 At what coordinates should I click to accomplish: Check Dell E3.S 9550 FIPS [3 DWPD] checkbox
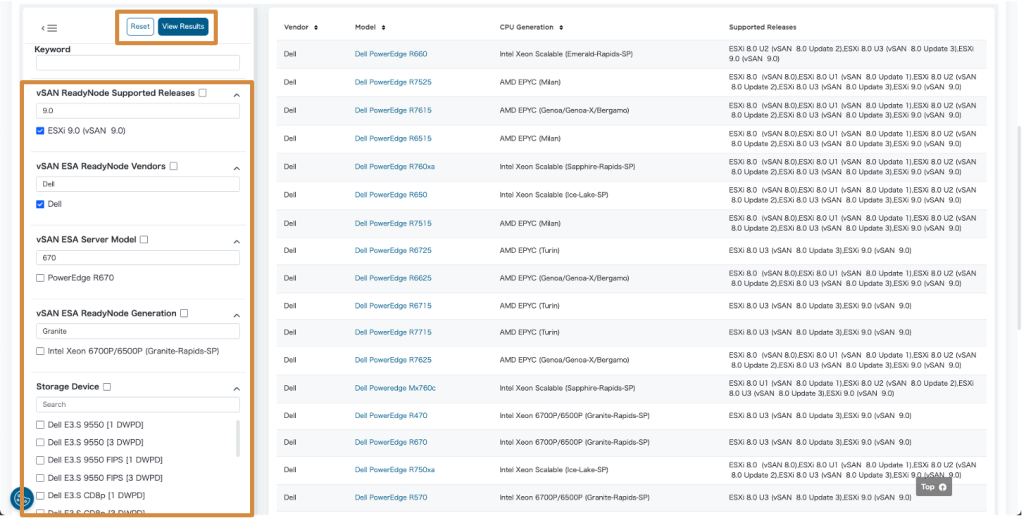tap(40, 478)
